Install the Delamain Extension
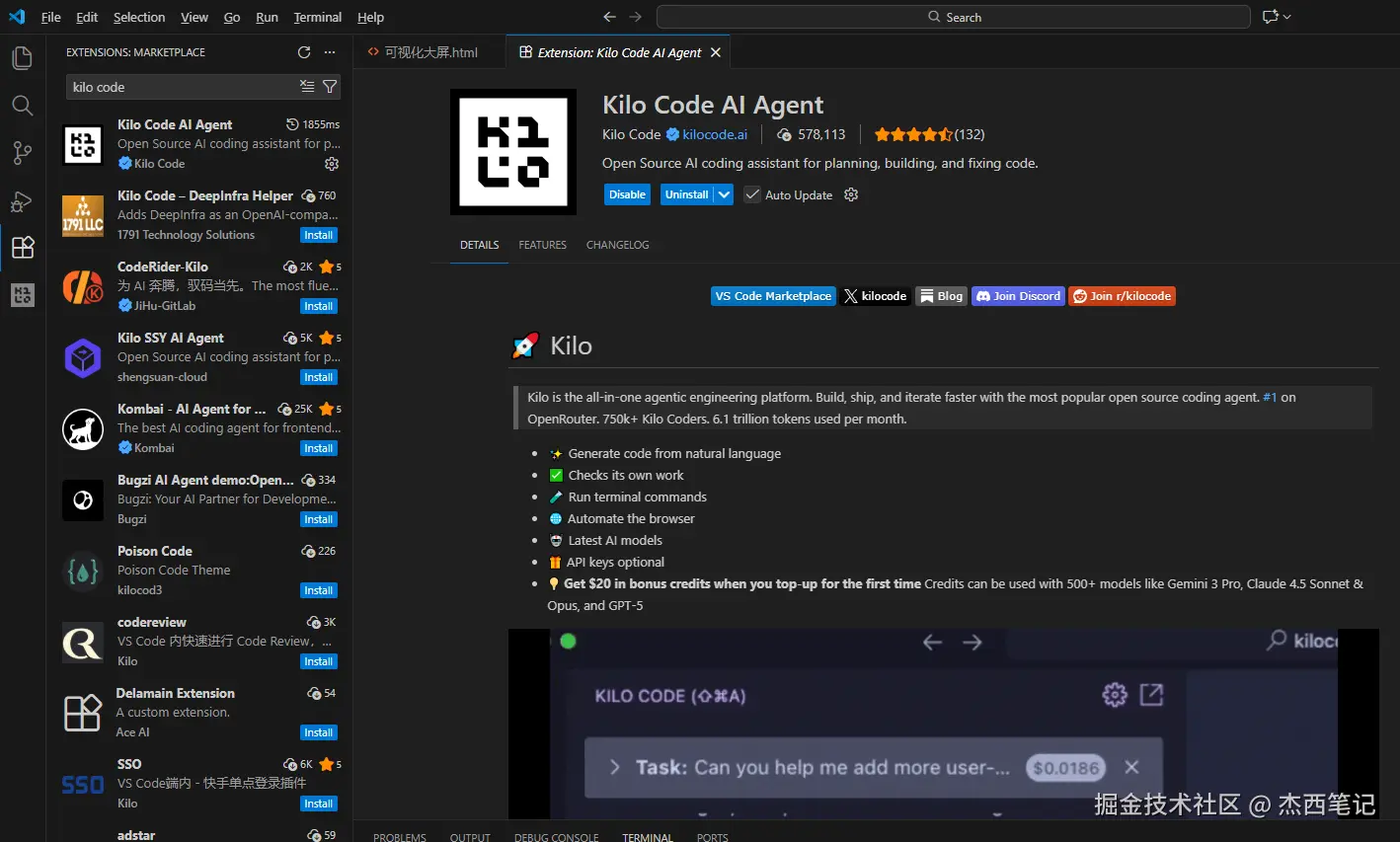 click(x=319, y=732)
